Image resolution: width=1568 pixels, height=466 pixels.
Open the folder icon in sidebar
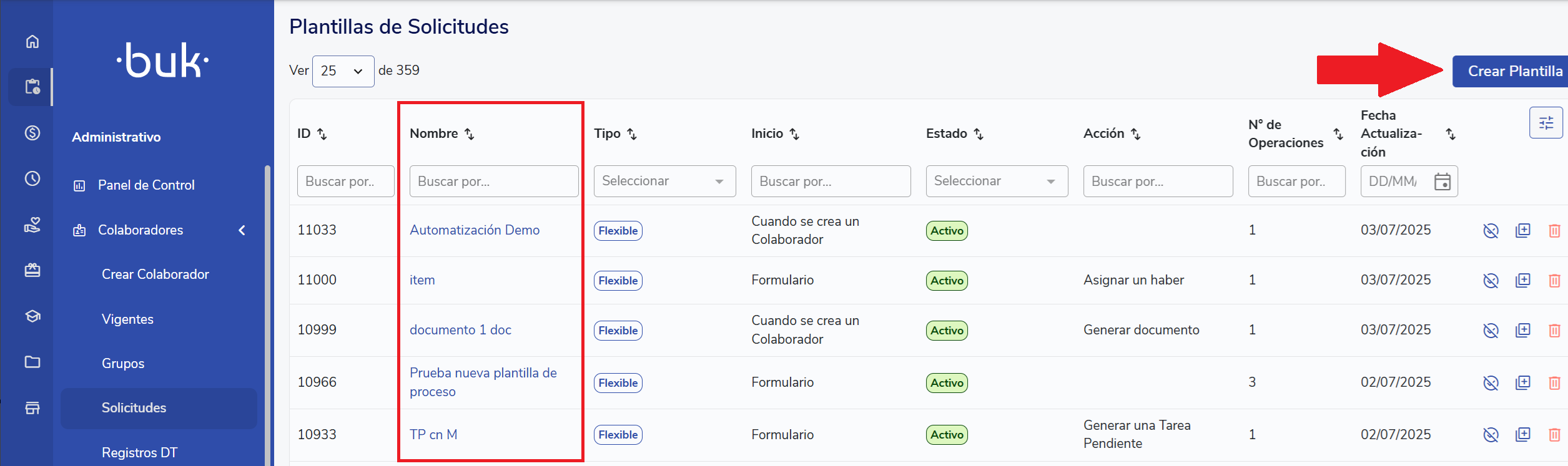[x=32, y=362]
